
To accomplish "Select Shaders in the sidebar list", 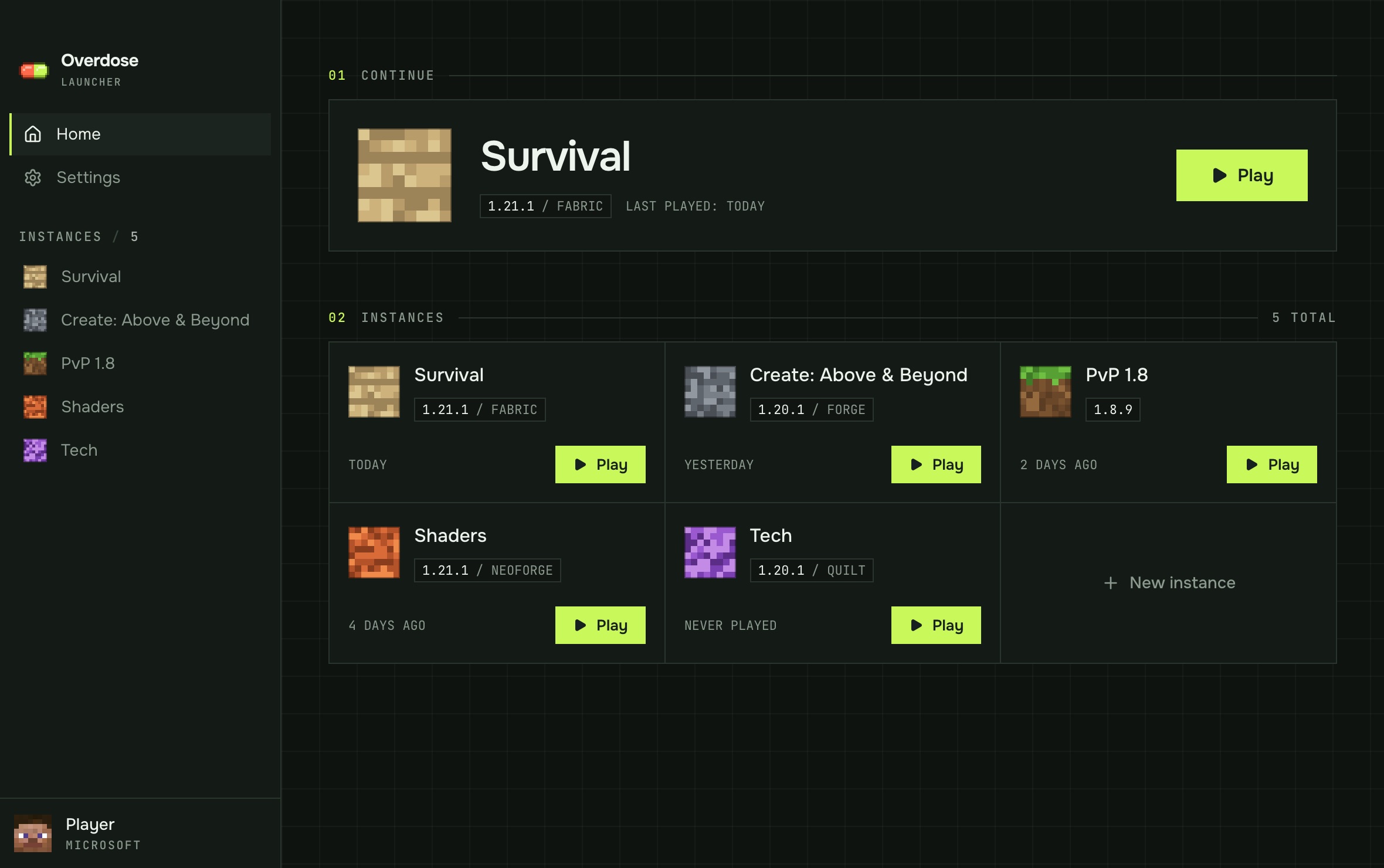I will 140,407.
